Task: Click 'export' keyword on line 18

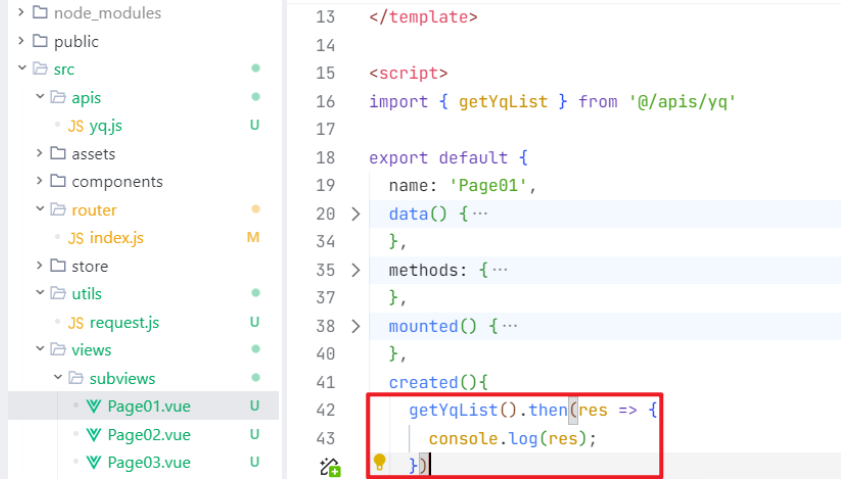Action: (399, 158)
